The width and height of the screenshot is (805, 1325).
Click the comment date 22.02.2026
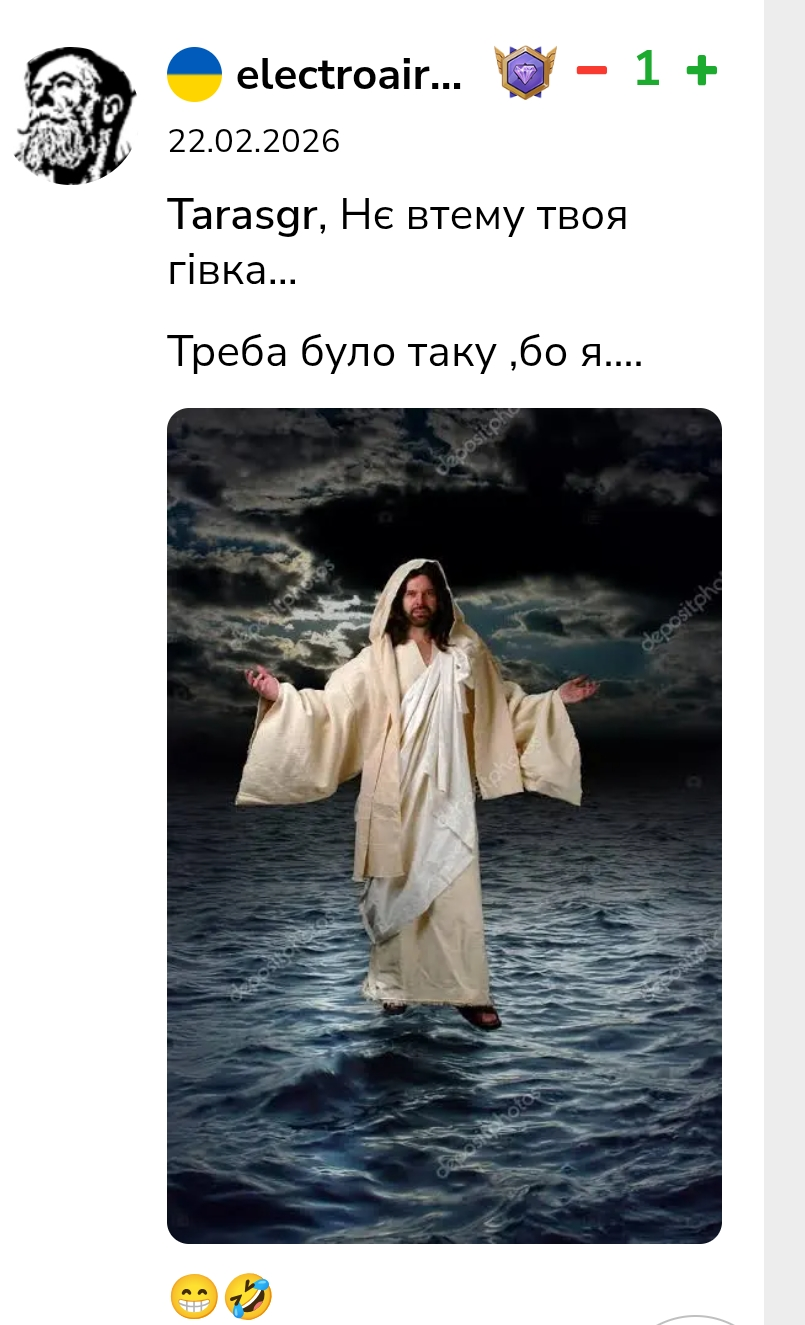[x=254, y=141]
